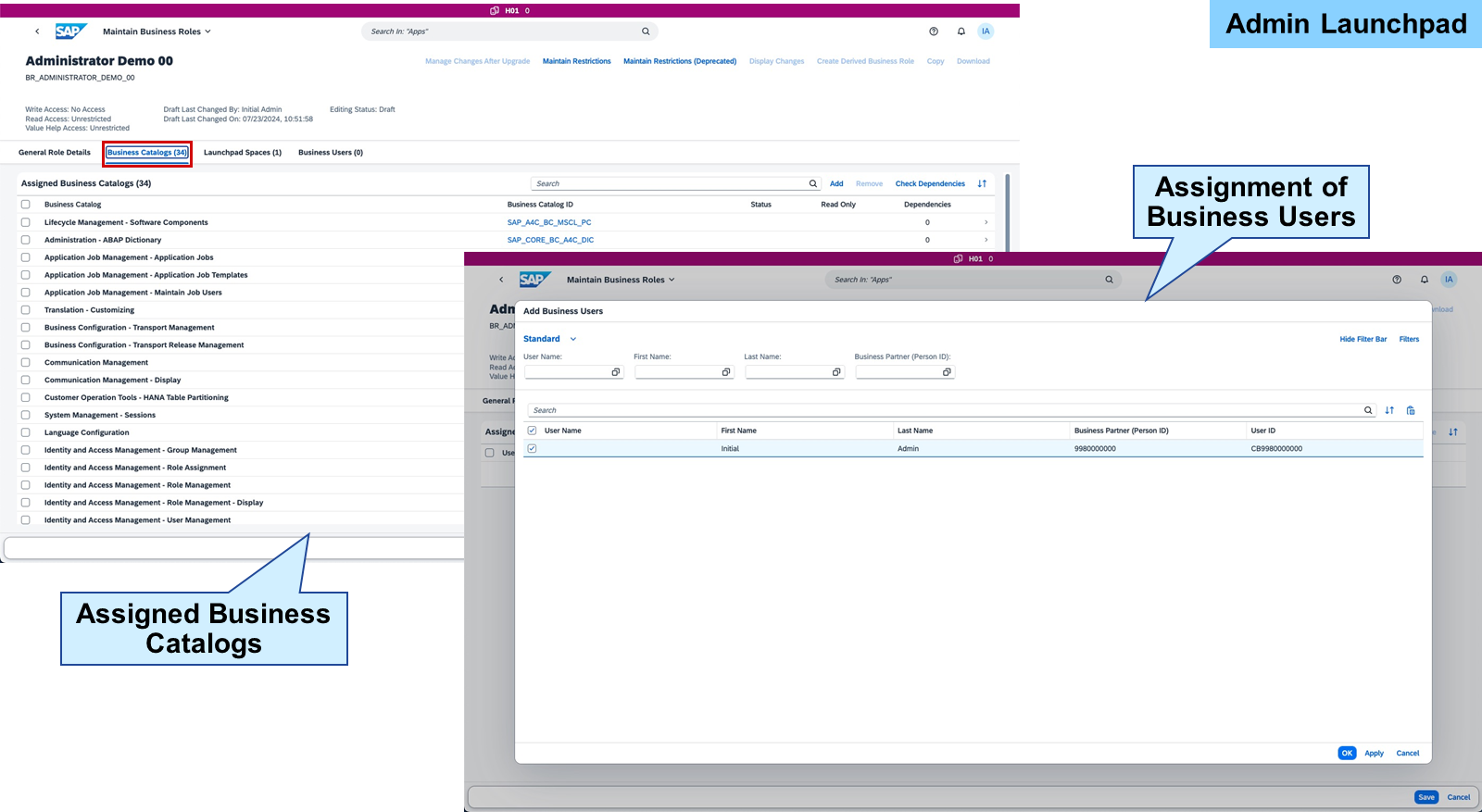Viewport: 1482px width, 812px height.
Task: Open row arrow for SAP_A4C_BC_MSCL_PC catalog
Action: [x=986, y=222]
